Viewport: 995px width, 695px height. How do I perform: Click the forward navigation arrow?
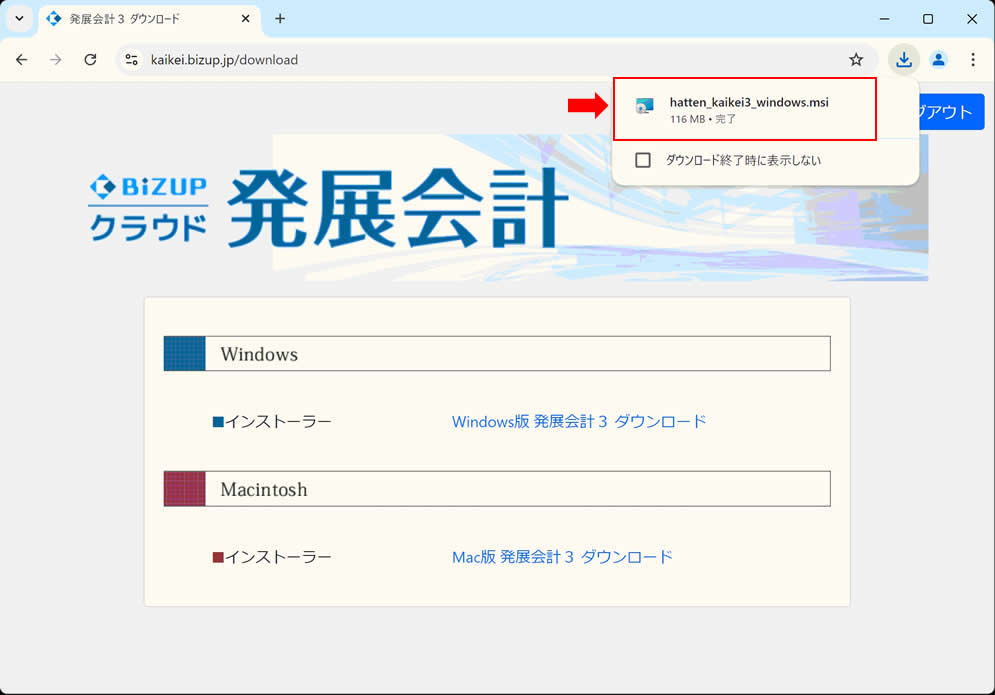click(56, 60)
